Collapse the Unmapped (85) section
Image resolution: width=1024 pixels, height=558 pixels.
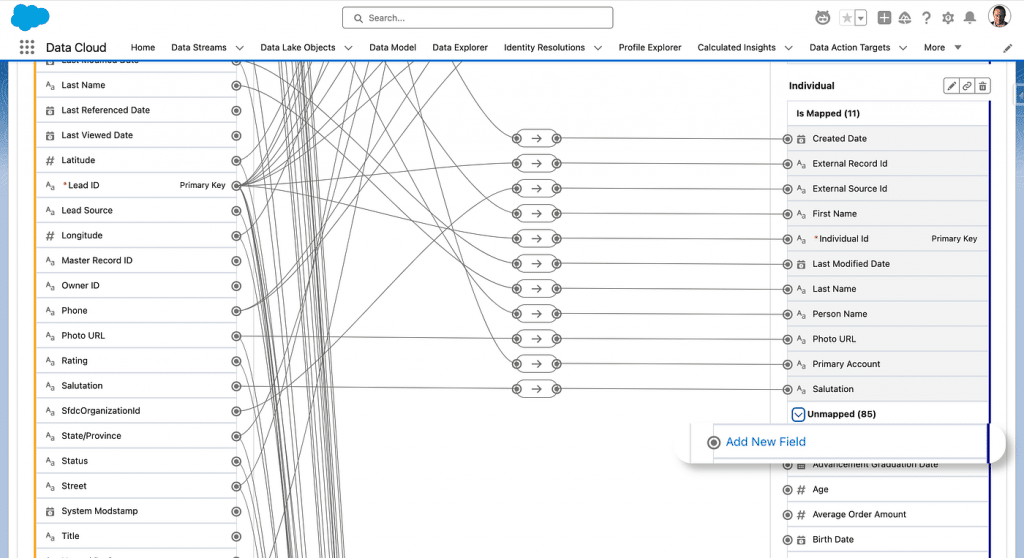coord(798,414)
